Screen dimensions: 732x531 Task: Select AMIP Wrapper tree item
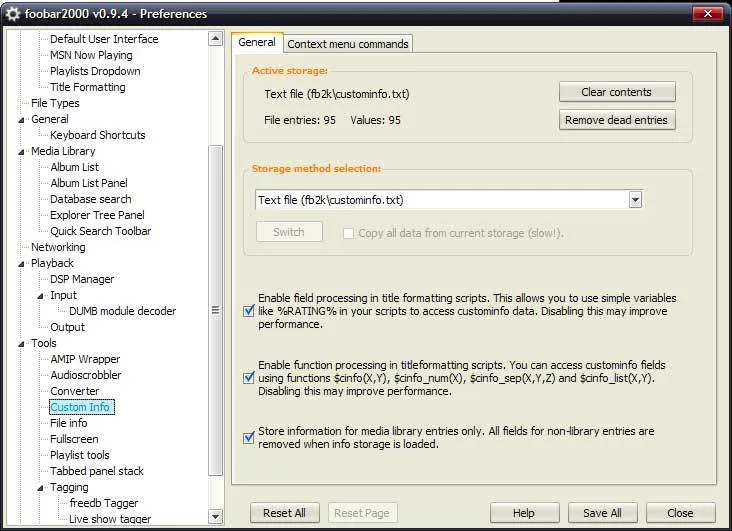(85, 359)
